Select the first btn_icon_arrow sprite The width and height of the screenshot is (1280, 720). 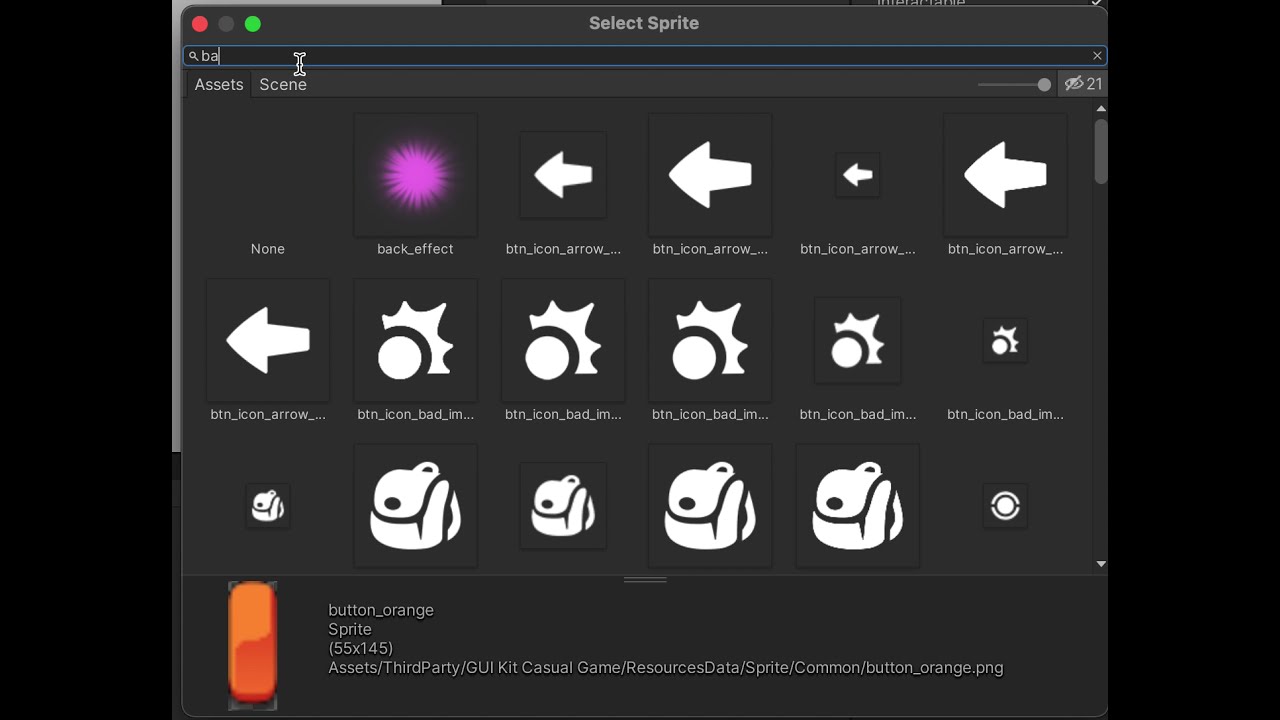pyautogui.click(x=563, y=175)
